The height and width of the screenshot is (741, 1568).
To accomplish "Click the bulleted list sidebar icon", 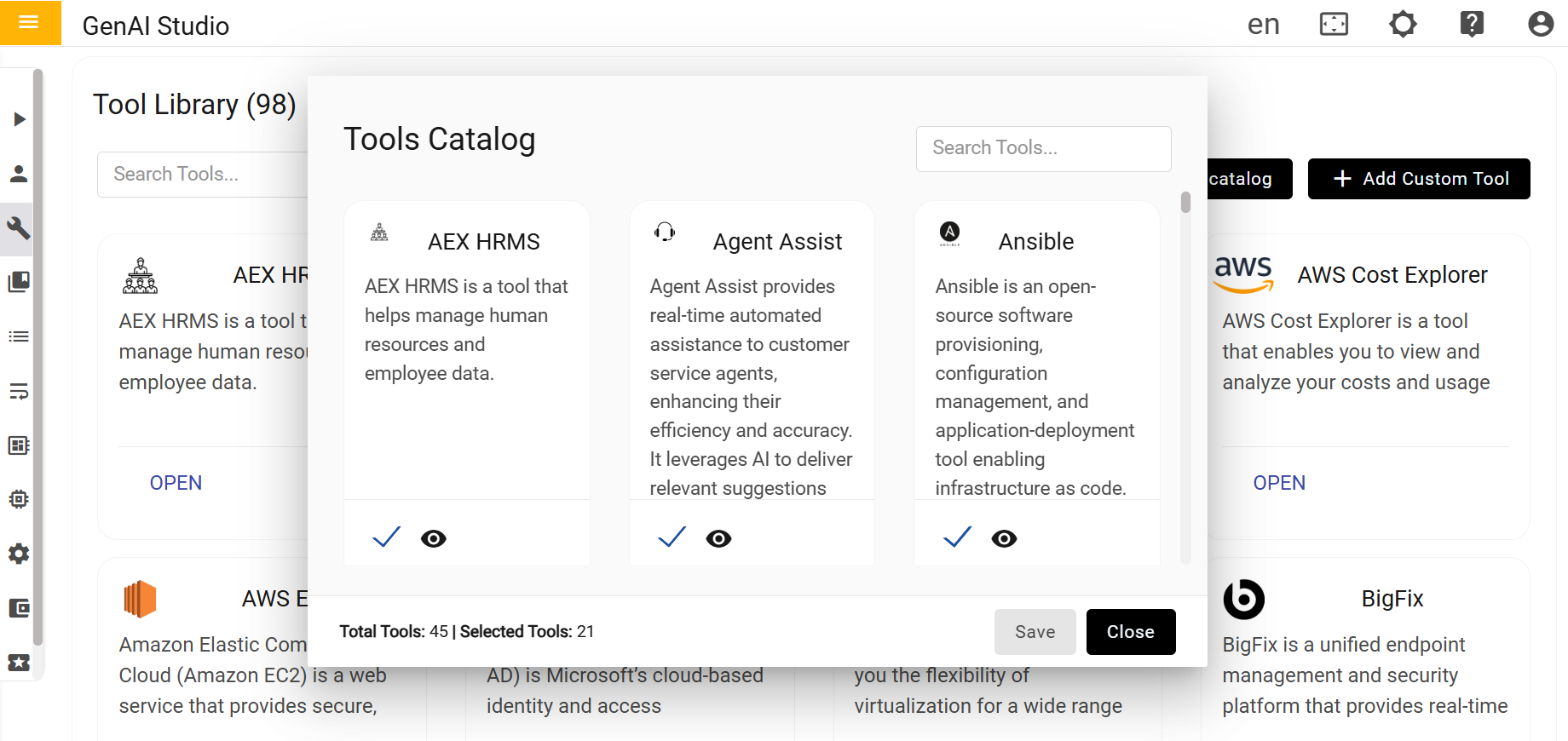I will [x=19, y=336].
